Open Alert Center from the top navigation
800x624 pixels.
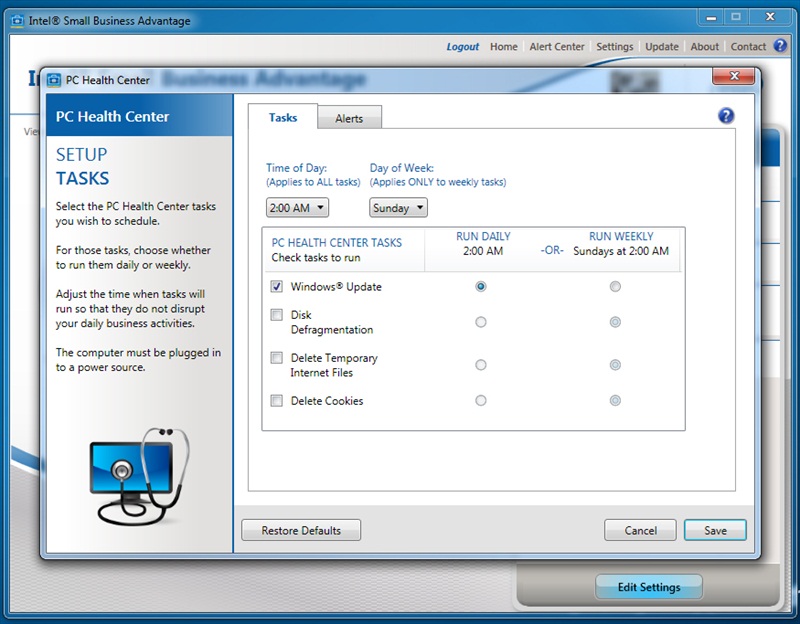click(x=557, y=46)
